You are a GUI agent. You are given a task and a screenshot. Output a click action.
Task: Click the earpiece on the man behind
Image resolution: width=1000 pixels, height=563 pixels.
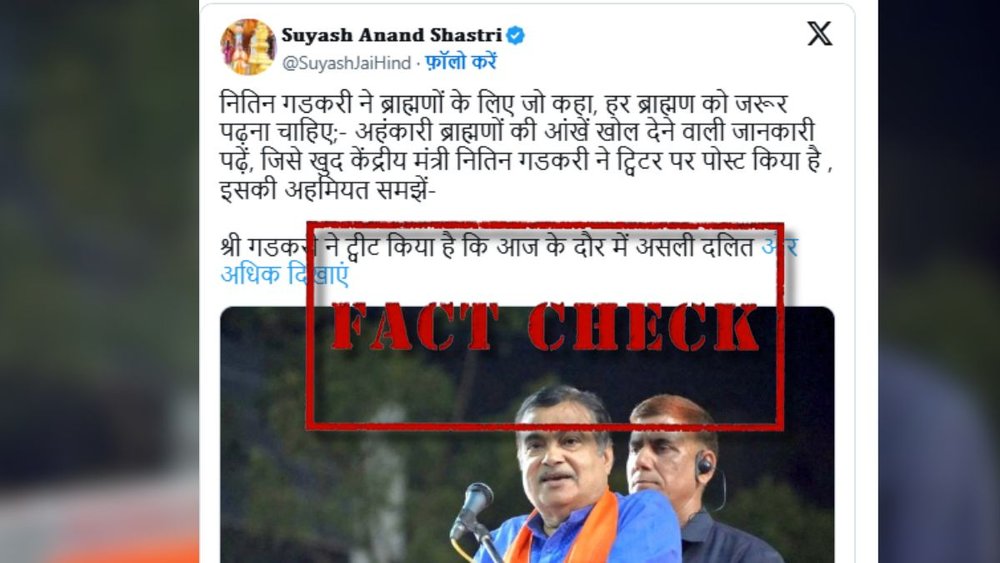coord(703,464)
